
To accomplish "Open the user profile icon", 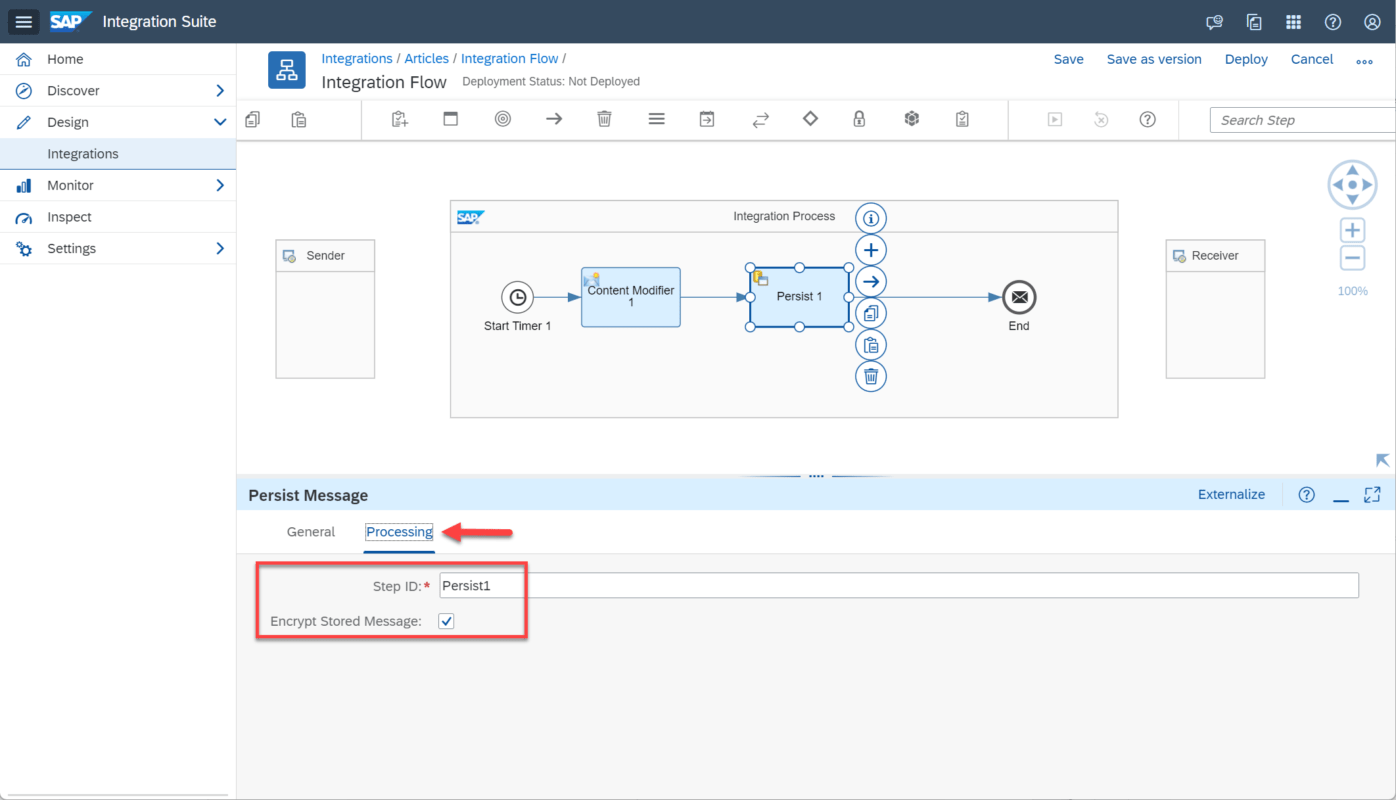I will [x=1372, y=22].
